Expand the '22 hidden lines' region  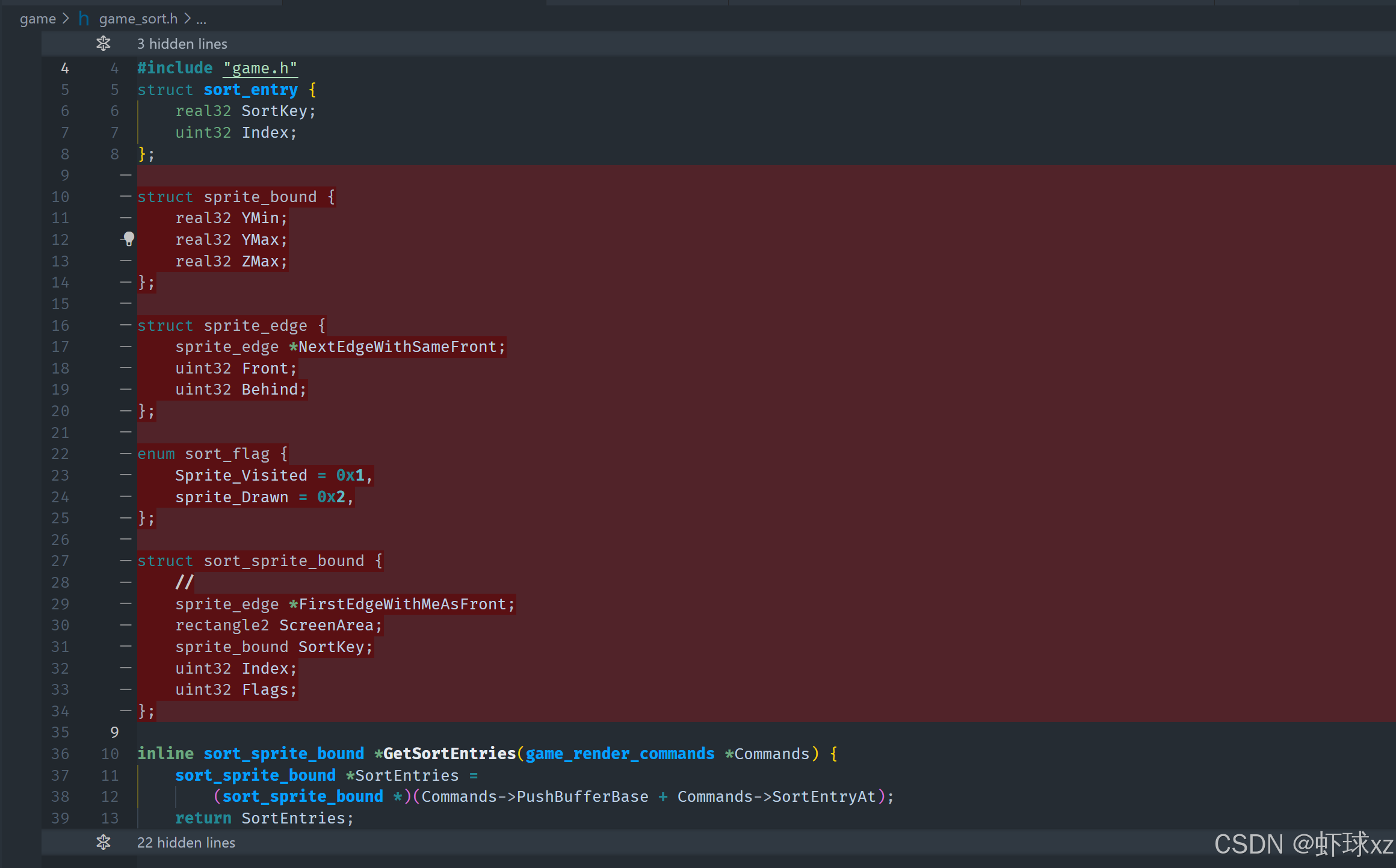click(186, 843)
